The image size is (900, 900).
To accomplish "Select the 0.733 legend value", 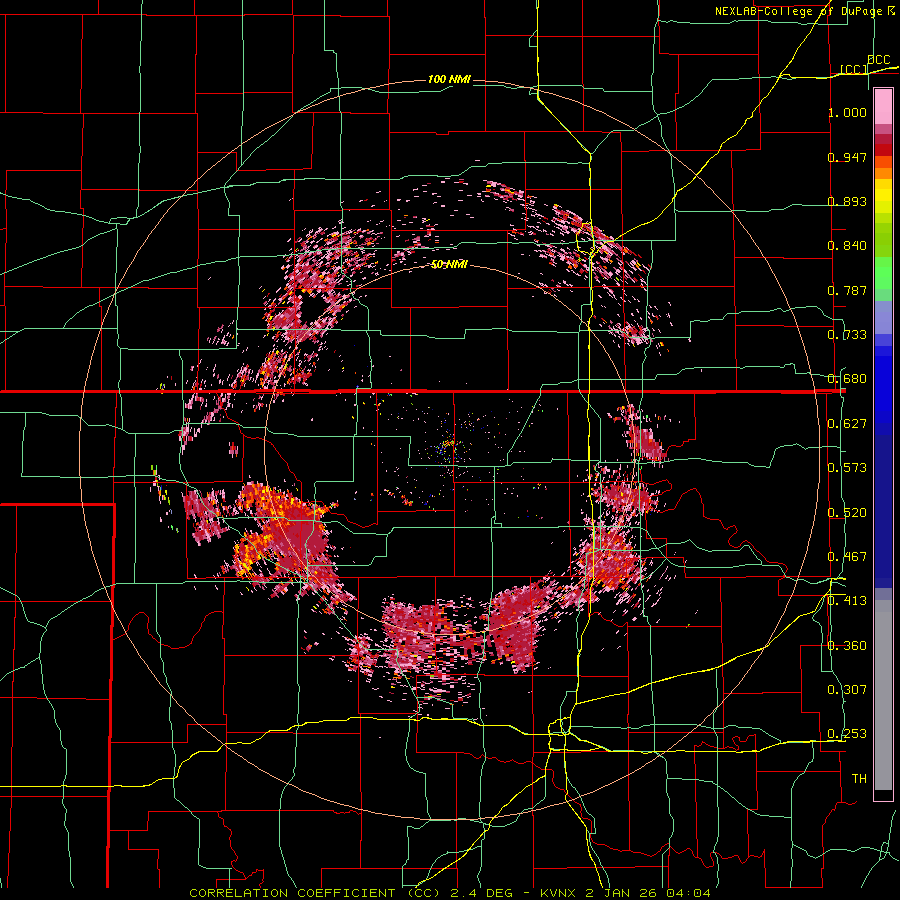I will [847, 335].
